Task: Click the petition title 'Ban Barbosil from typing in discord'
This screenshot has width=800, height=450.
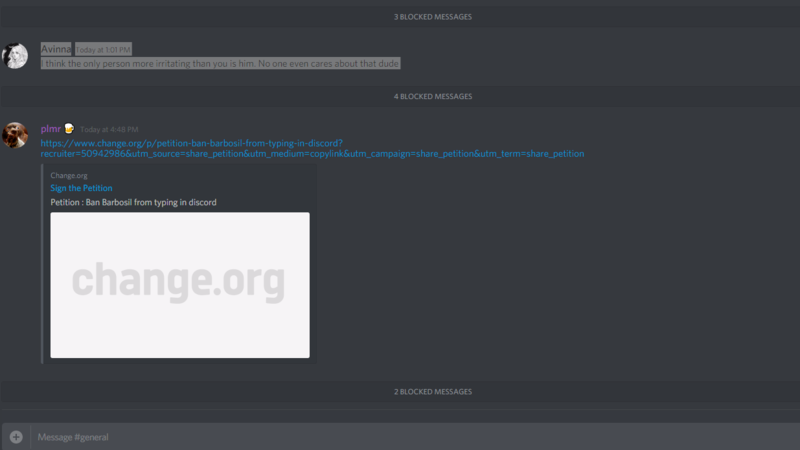Action: coord(133,203)
